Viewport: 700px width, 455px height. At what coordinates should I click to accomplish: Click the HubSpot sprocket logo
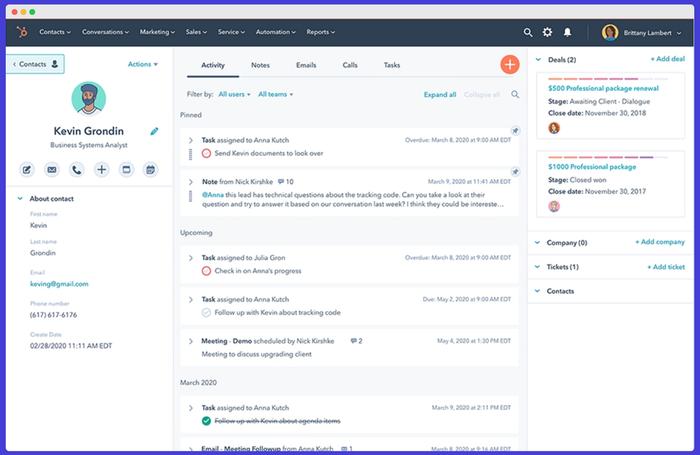21,32
